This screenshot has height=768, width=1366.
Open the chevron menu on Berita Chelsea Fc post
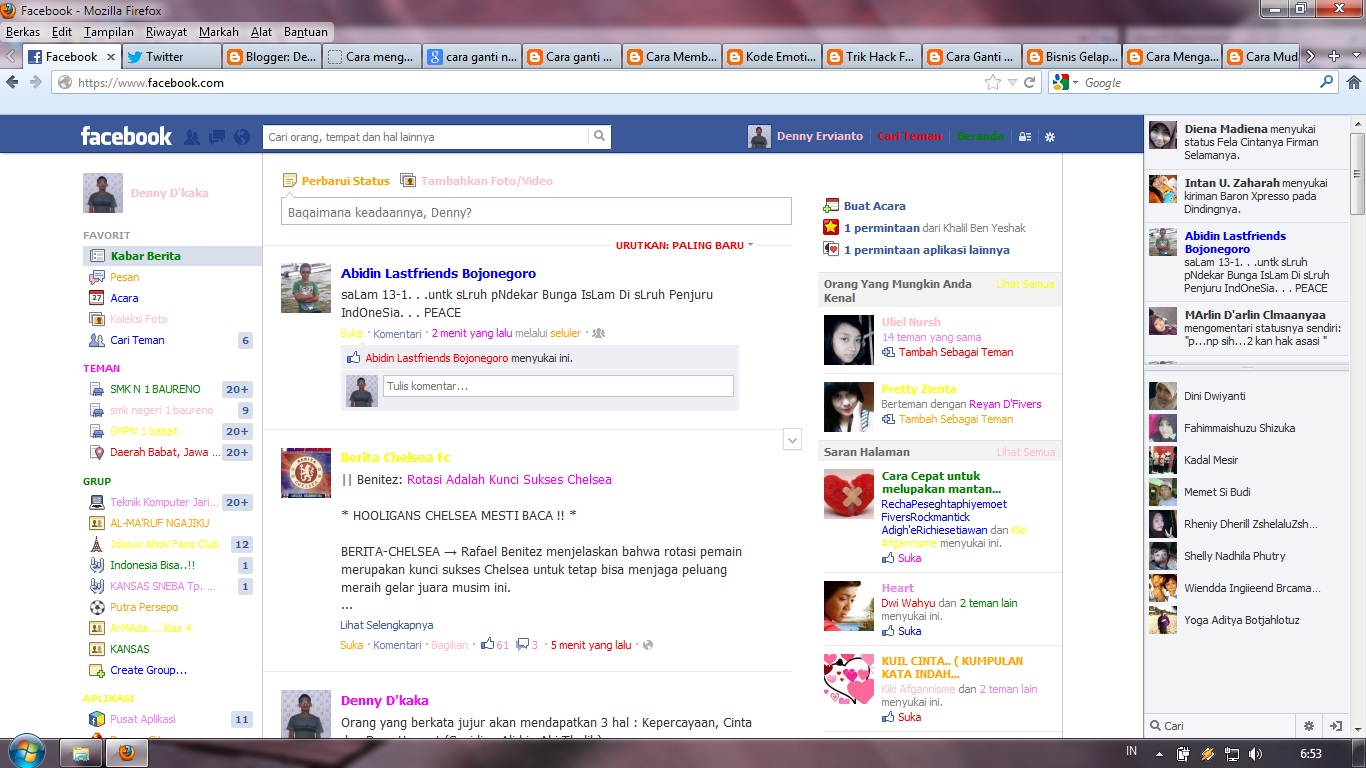pyautogui.click(x=791, y=438)
